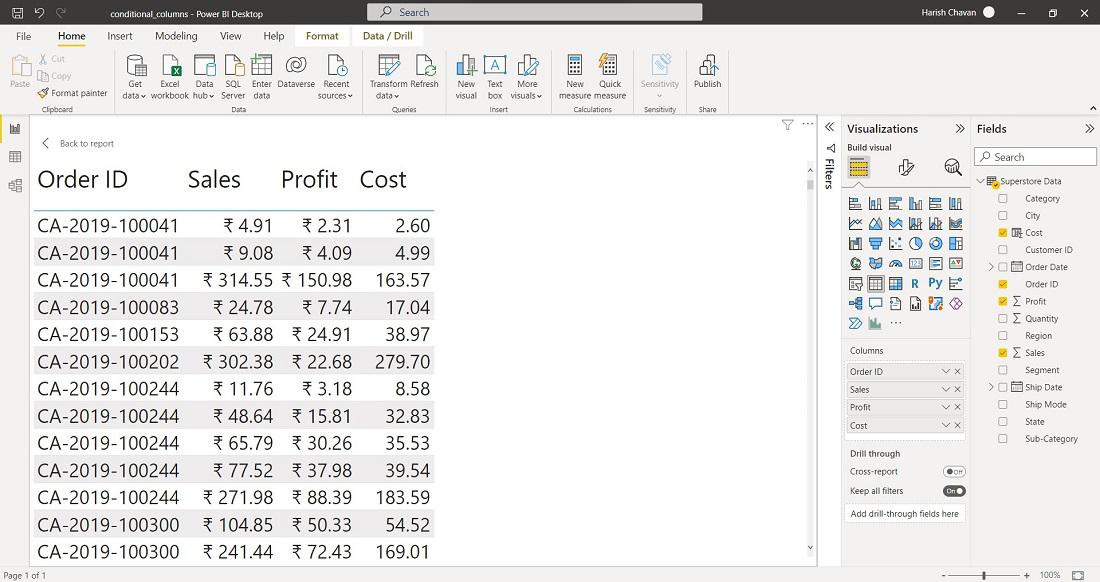Uncheck the Profit field checkbox
This screenshot has width=1100, height=582.
click(x=1003, y=301)
